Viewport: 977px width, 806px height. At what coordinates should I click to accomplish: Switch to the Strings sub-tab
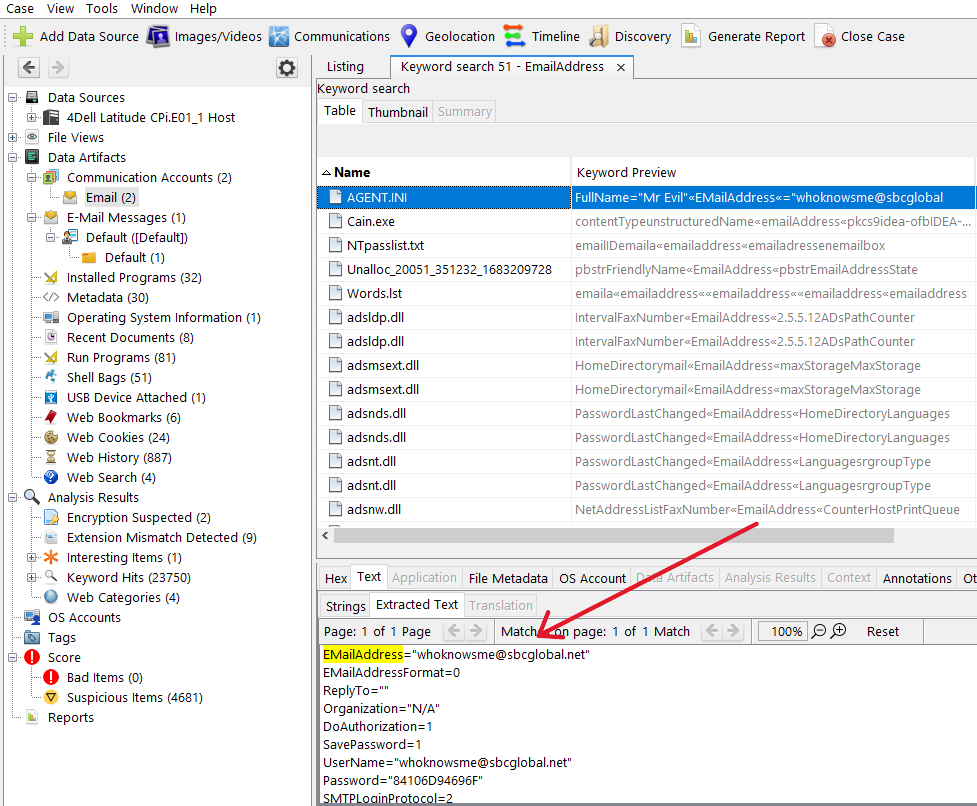click(346, 605)
